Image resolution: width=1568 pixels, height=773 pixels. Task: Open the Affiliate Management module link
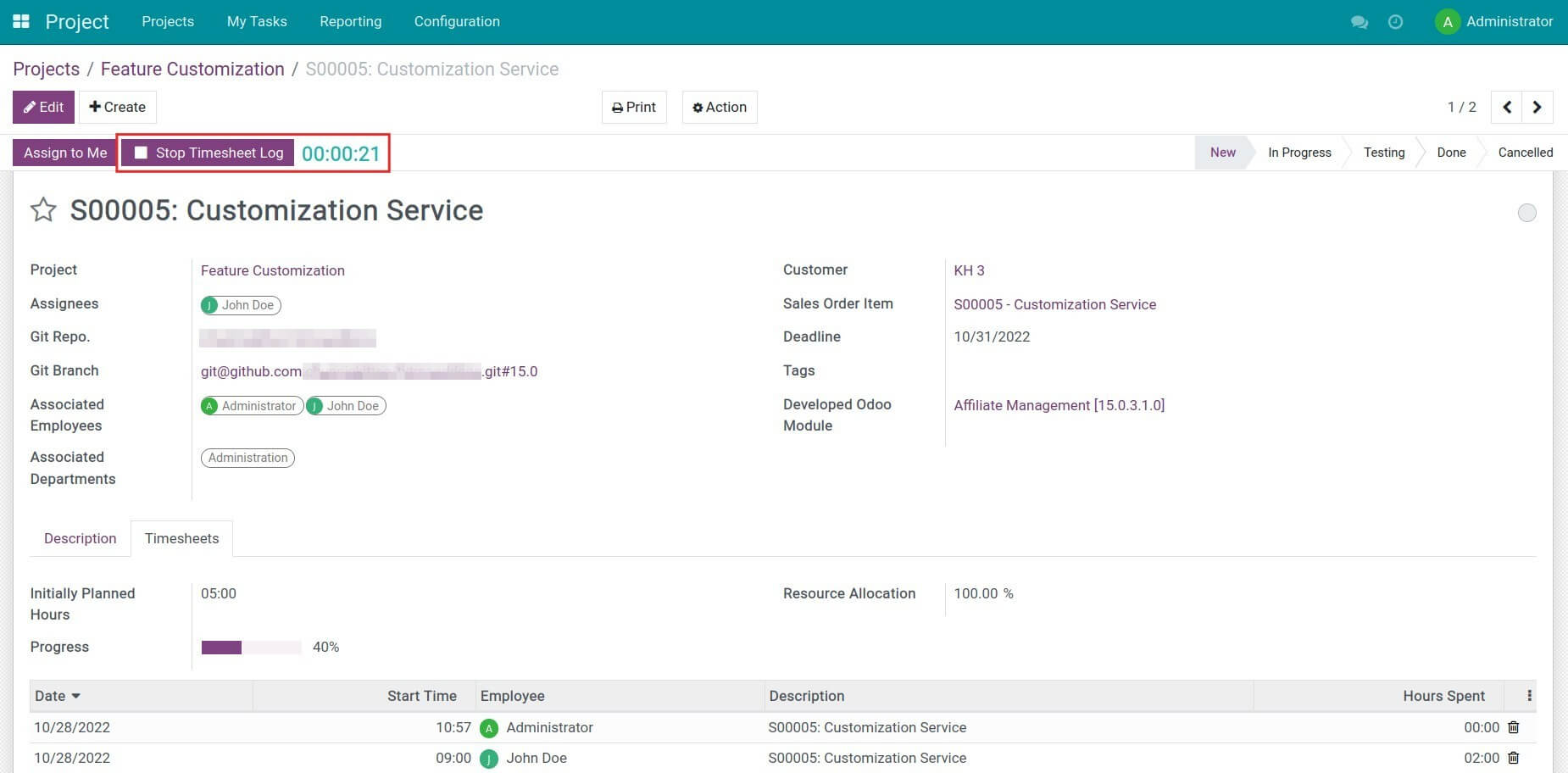click(x=1059, y=405)
